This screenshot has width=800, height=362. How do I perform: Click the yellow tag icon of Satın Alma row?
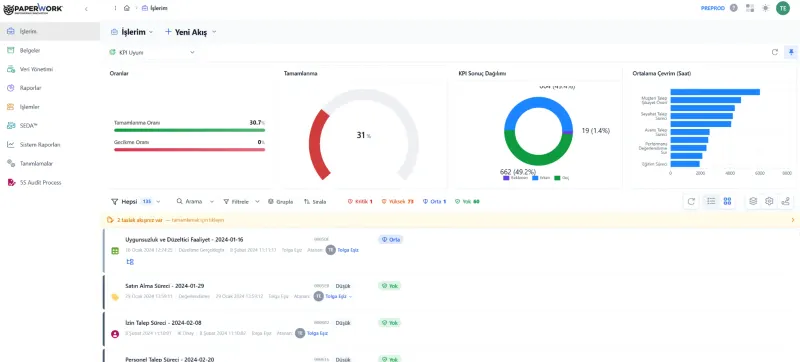click(115, 297)
